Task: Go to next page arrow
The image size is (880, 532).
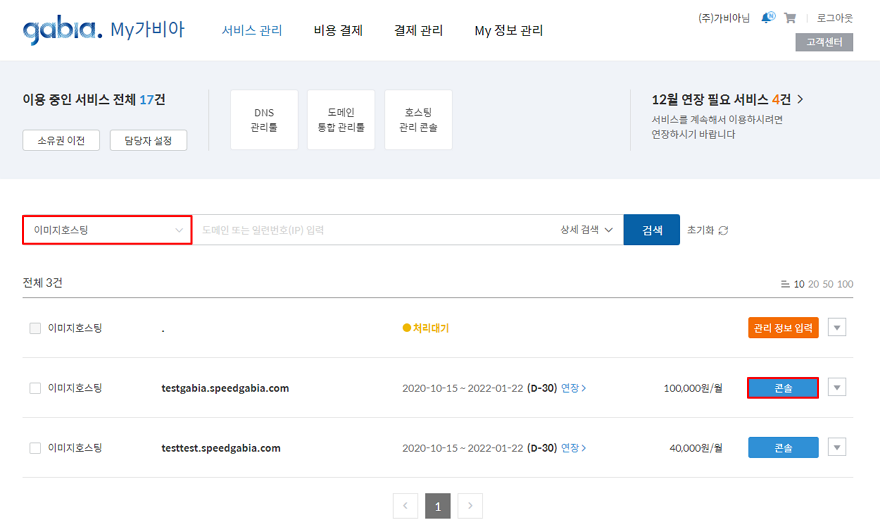Action: pyautogui.click(x=470, y=506)
